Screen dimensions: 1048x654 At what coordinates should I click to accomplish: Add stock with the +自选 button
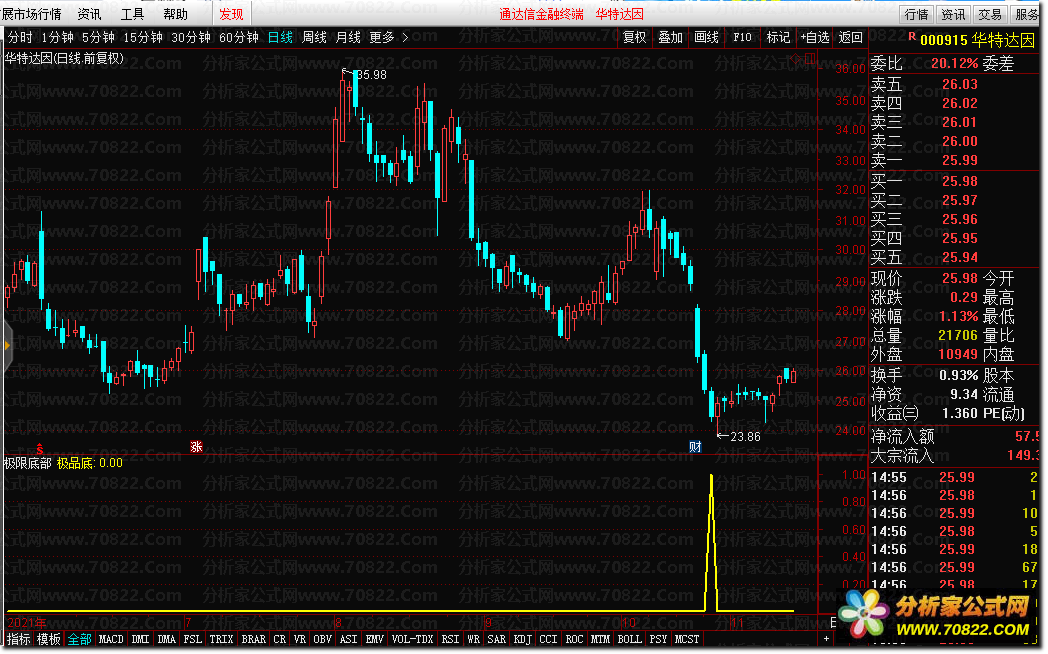815,37
